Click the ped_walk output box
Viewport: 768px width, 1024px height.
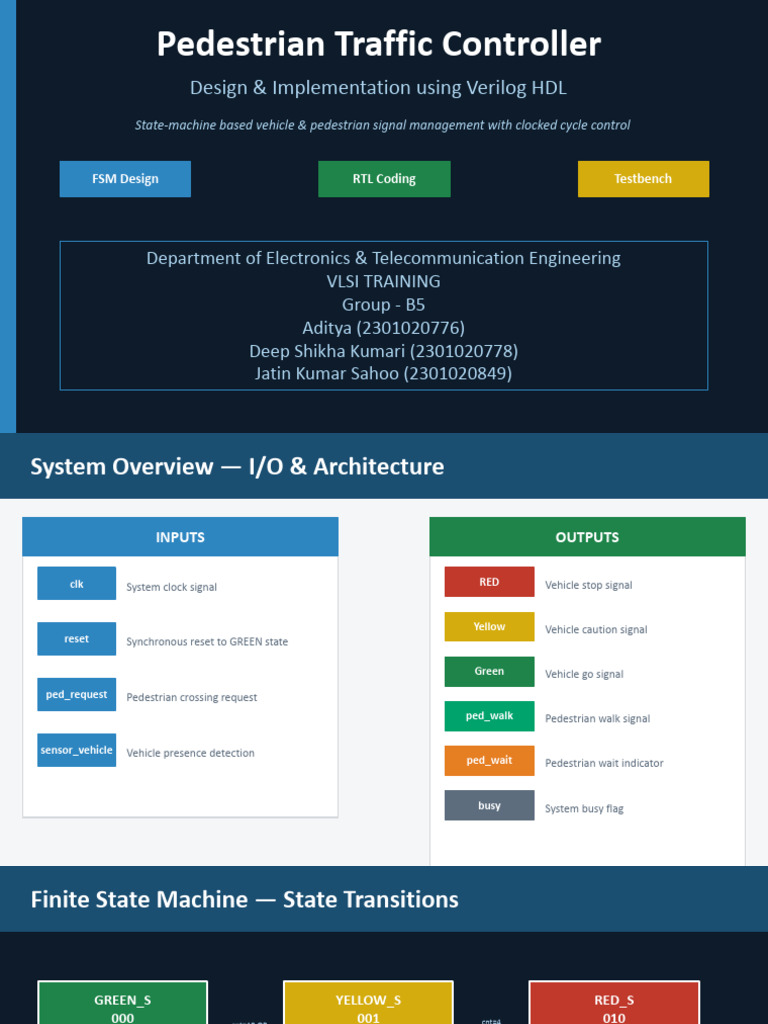[489, 716]
